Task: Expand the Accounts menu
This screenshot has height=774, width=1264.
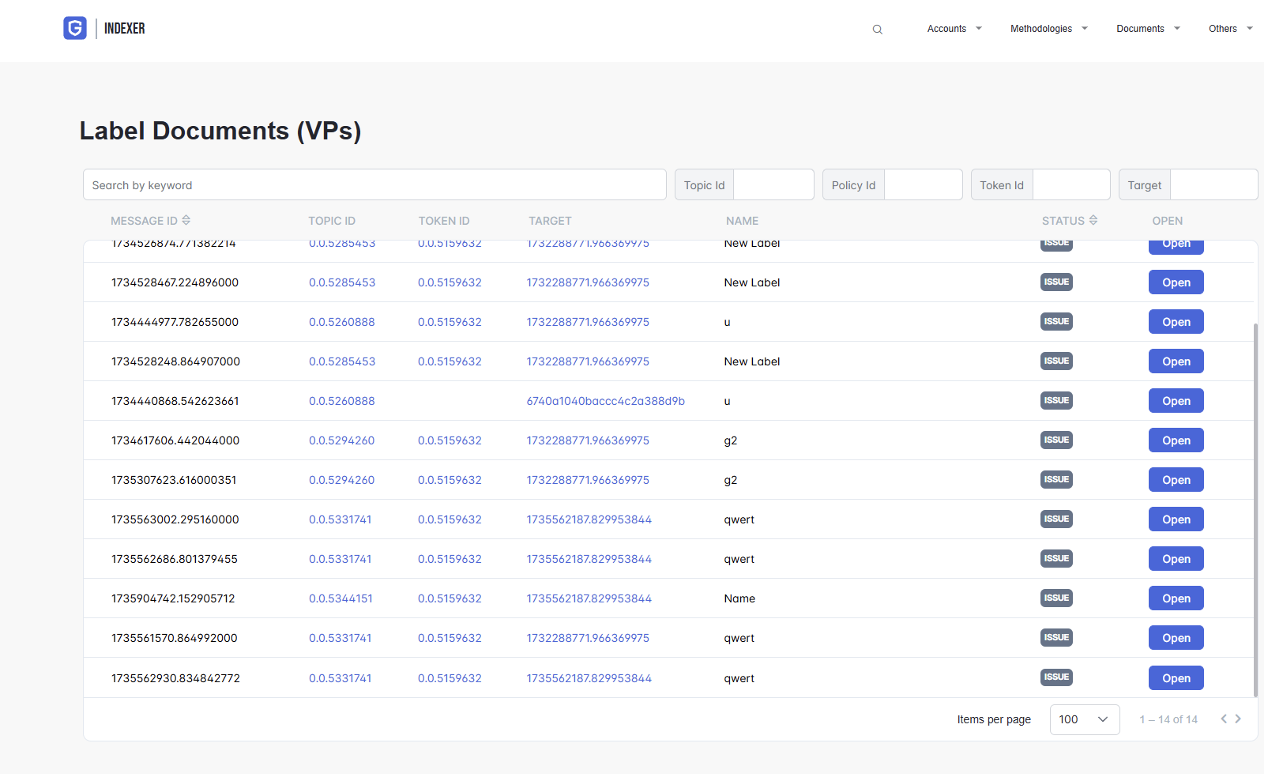Action: (x=954, y=29)
